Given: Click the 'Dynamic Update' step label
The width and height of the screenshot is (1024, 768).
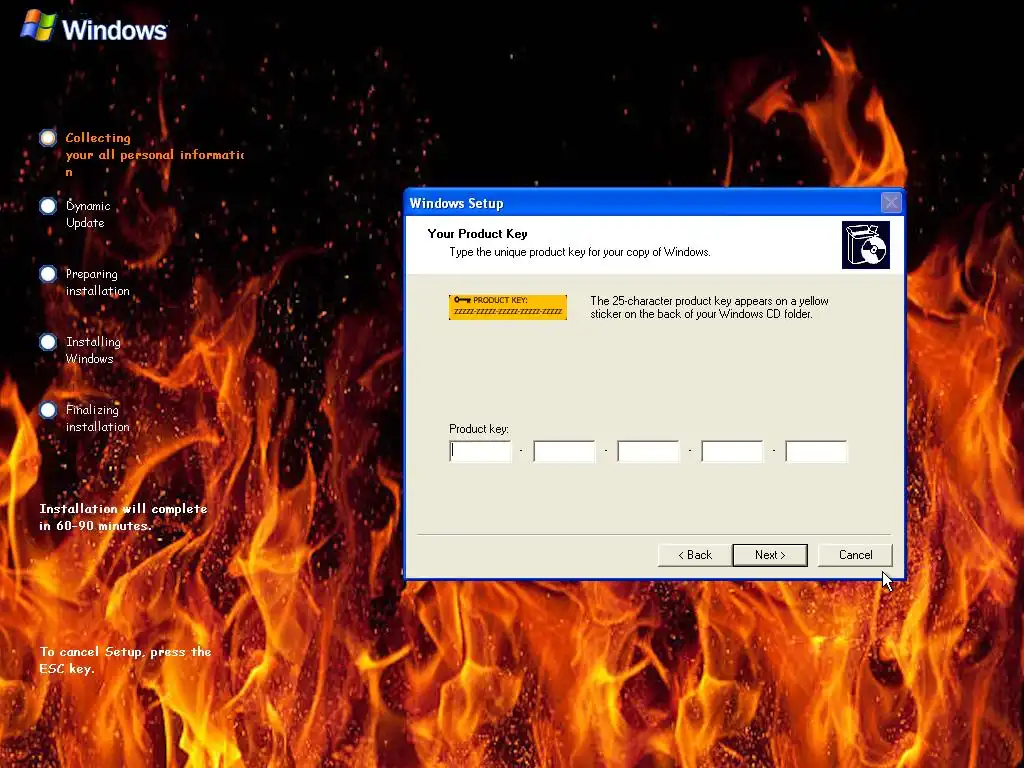Looking at the screenshot, I should pos(88,214).
